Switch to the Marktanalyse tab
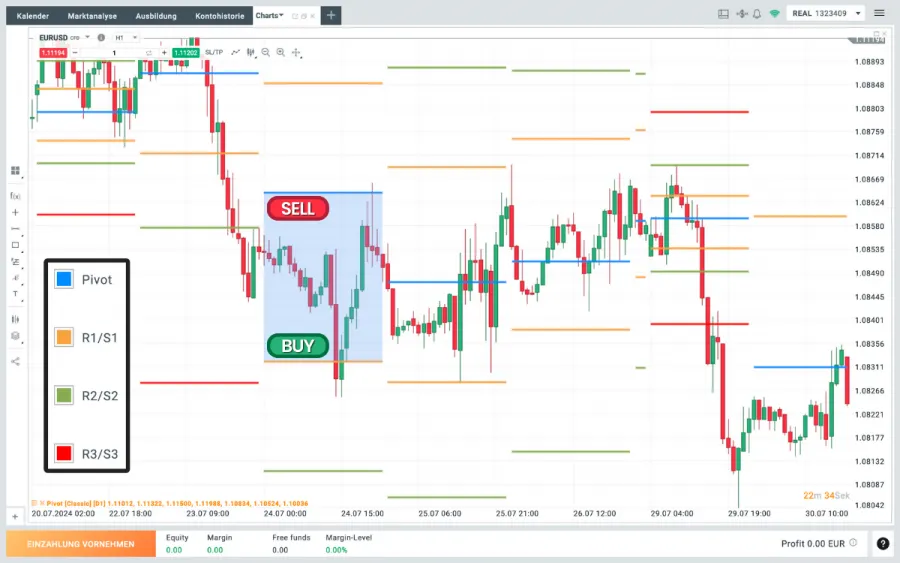 [92, 16]
